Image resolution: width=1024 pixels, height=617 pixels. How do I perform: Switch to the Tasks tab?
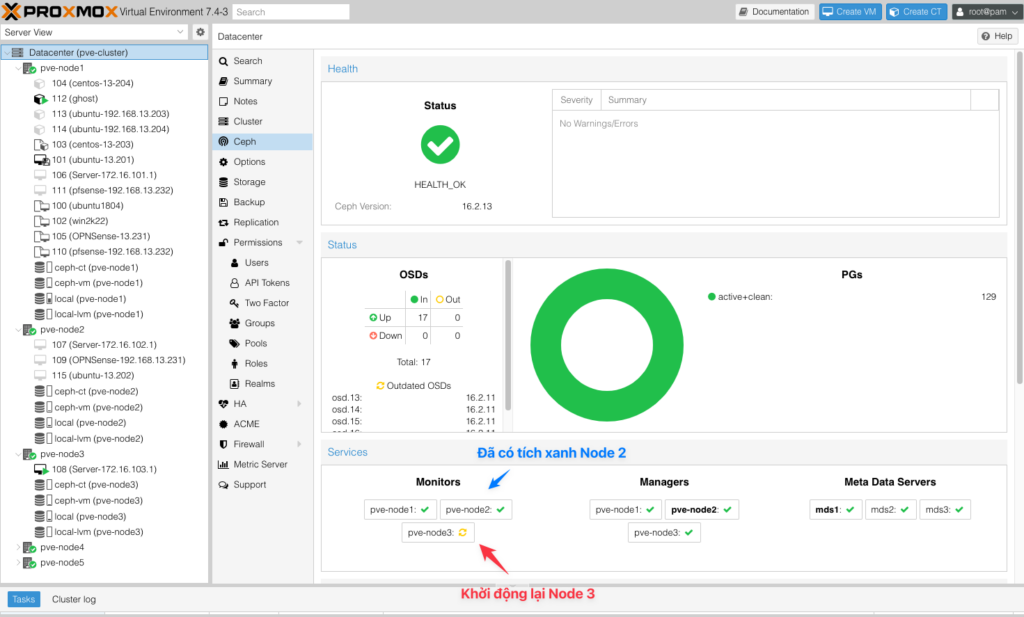tap(24, 599)
